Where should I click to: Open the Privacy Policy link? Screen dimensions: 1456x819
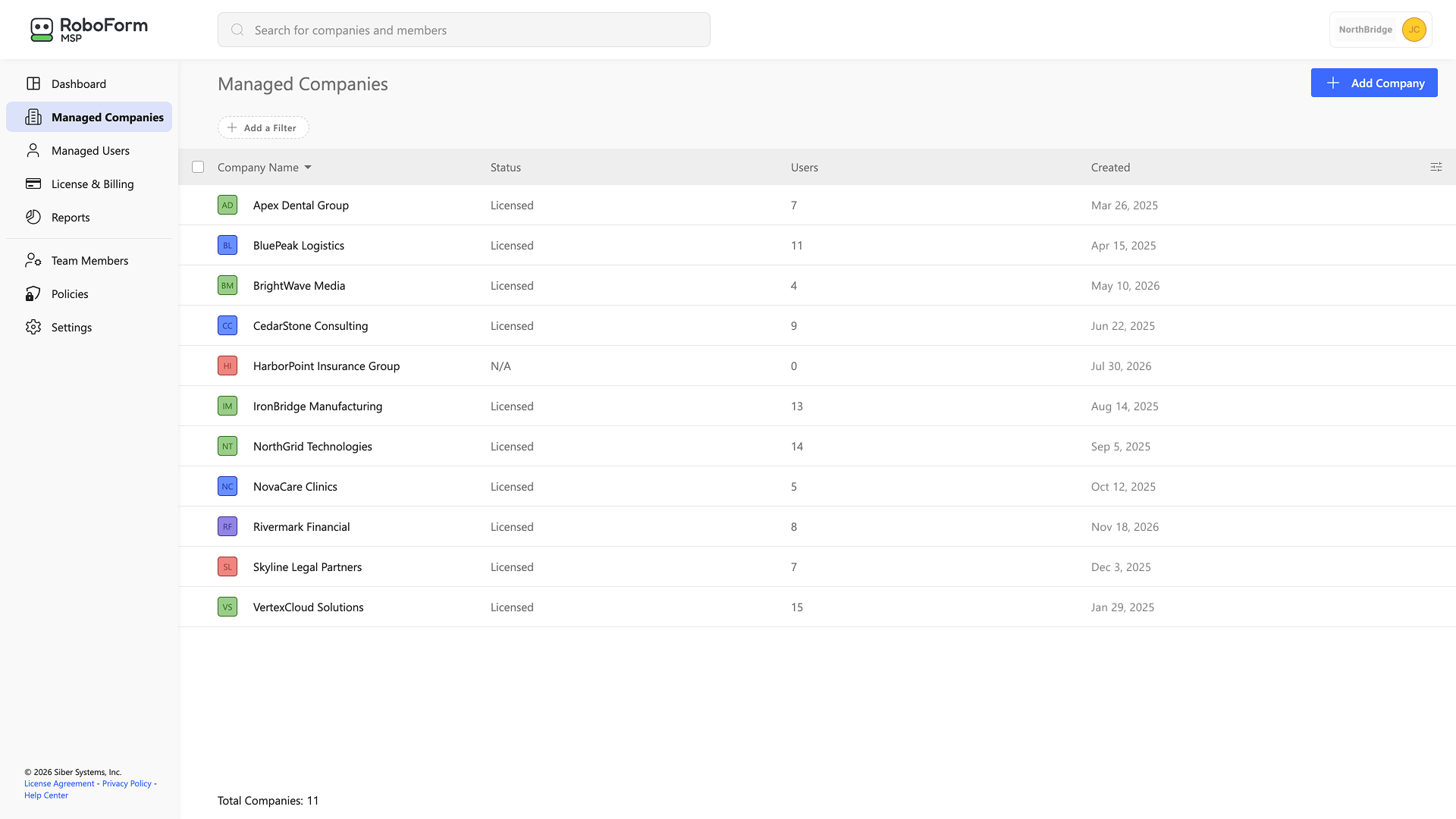coord(127,783)
